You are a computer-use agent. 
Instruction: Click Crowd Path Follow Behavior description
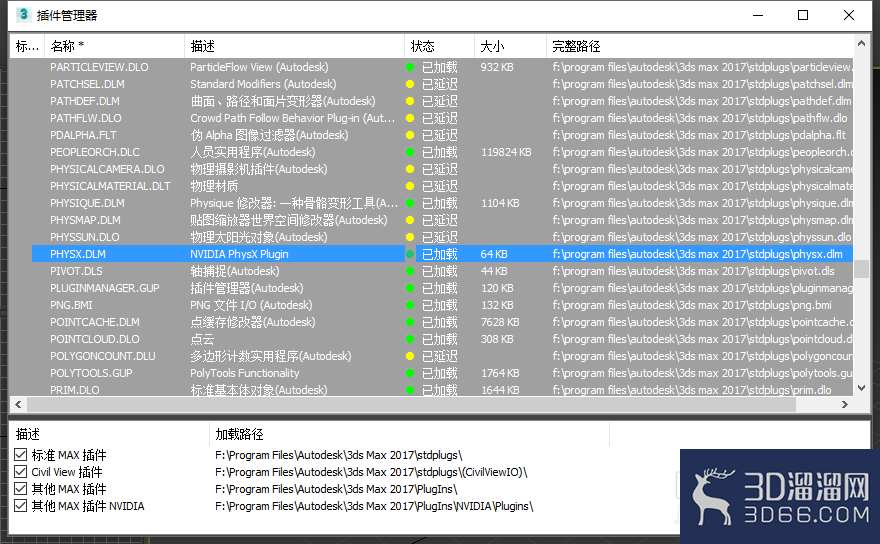point(292,118)
